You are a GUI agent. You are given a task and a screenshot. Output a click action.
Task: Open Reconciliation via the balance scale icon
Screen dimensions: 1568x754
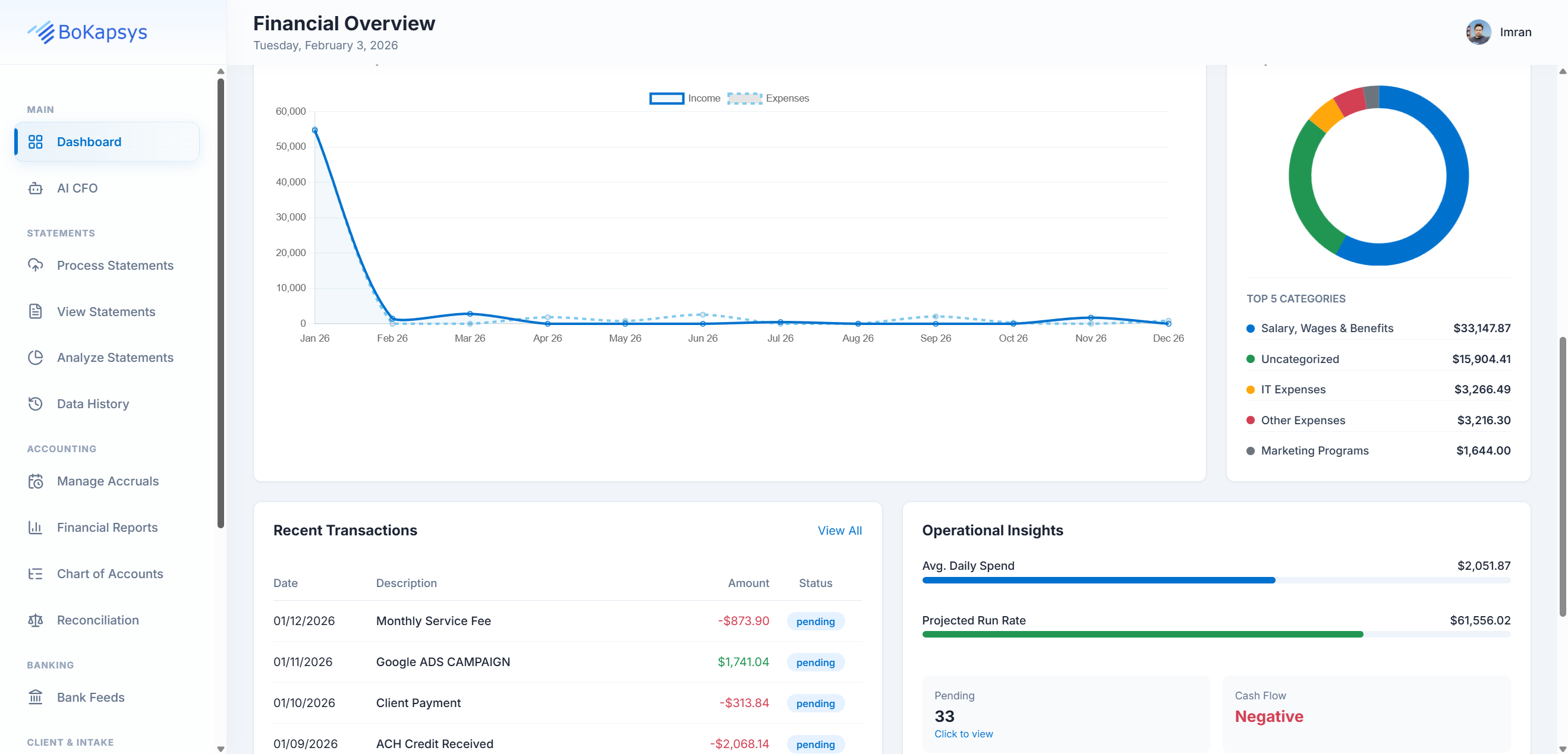(35, 620)
